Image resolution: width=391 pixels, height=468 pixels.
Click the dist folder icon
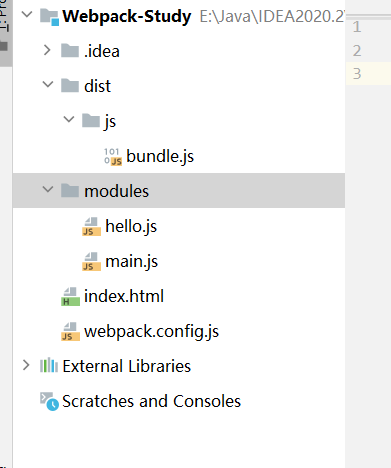pos(70,86)
